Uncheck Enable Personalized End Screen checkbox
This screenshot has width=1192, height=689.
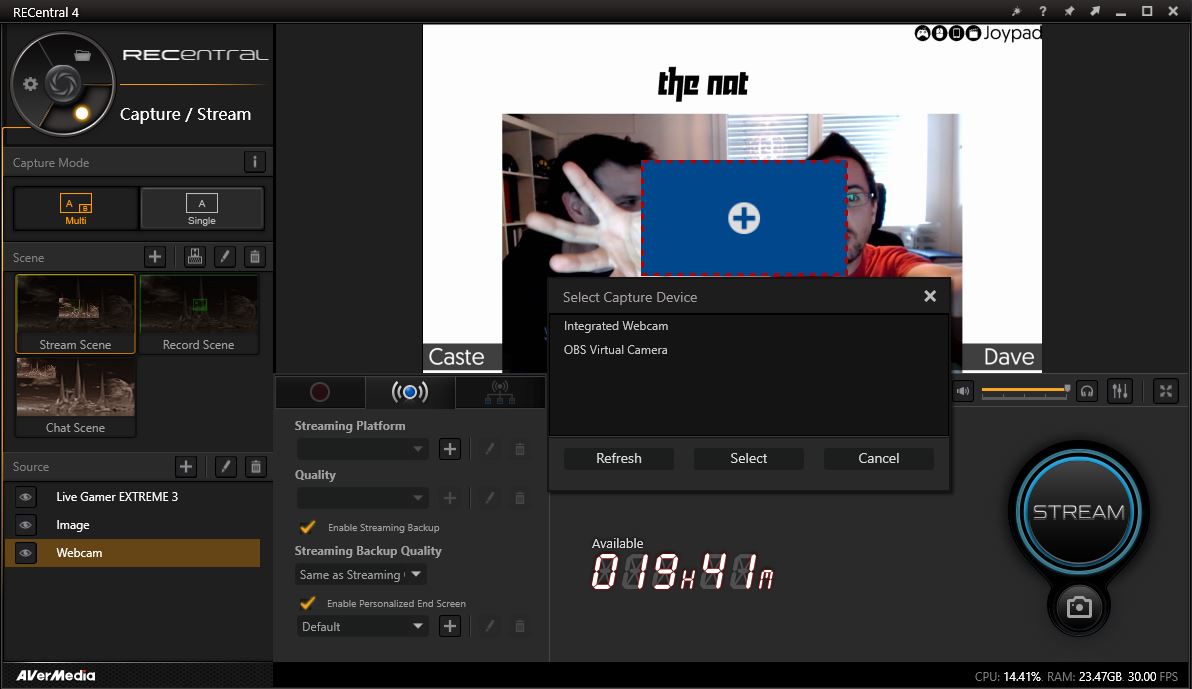click(308, 602)
